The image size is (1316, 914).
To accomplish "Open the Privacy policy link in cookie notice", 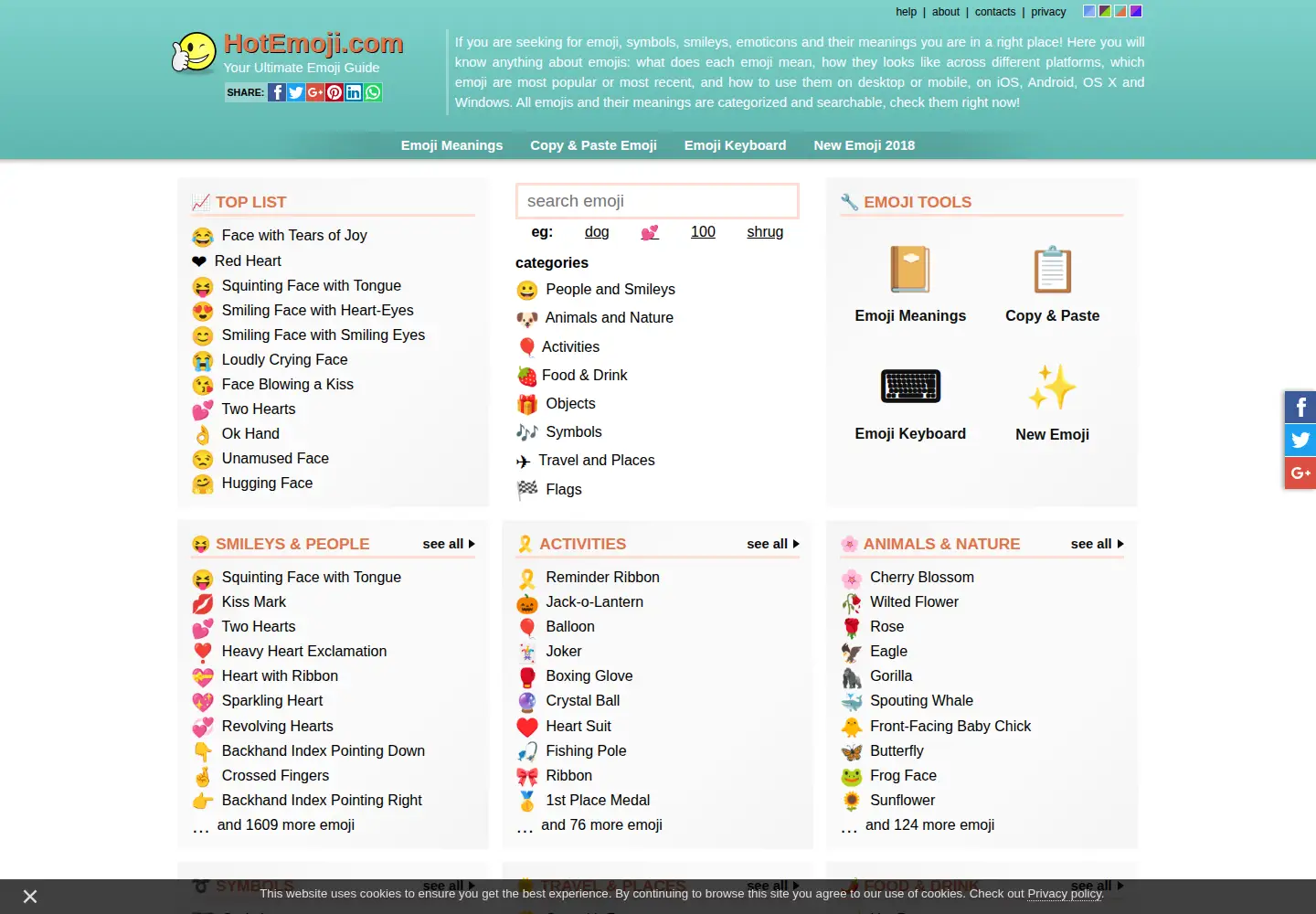I will (x=1065, y=893).
